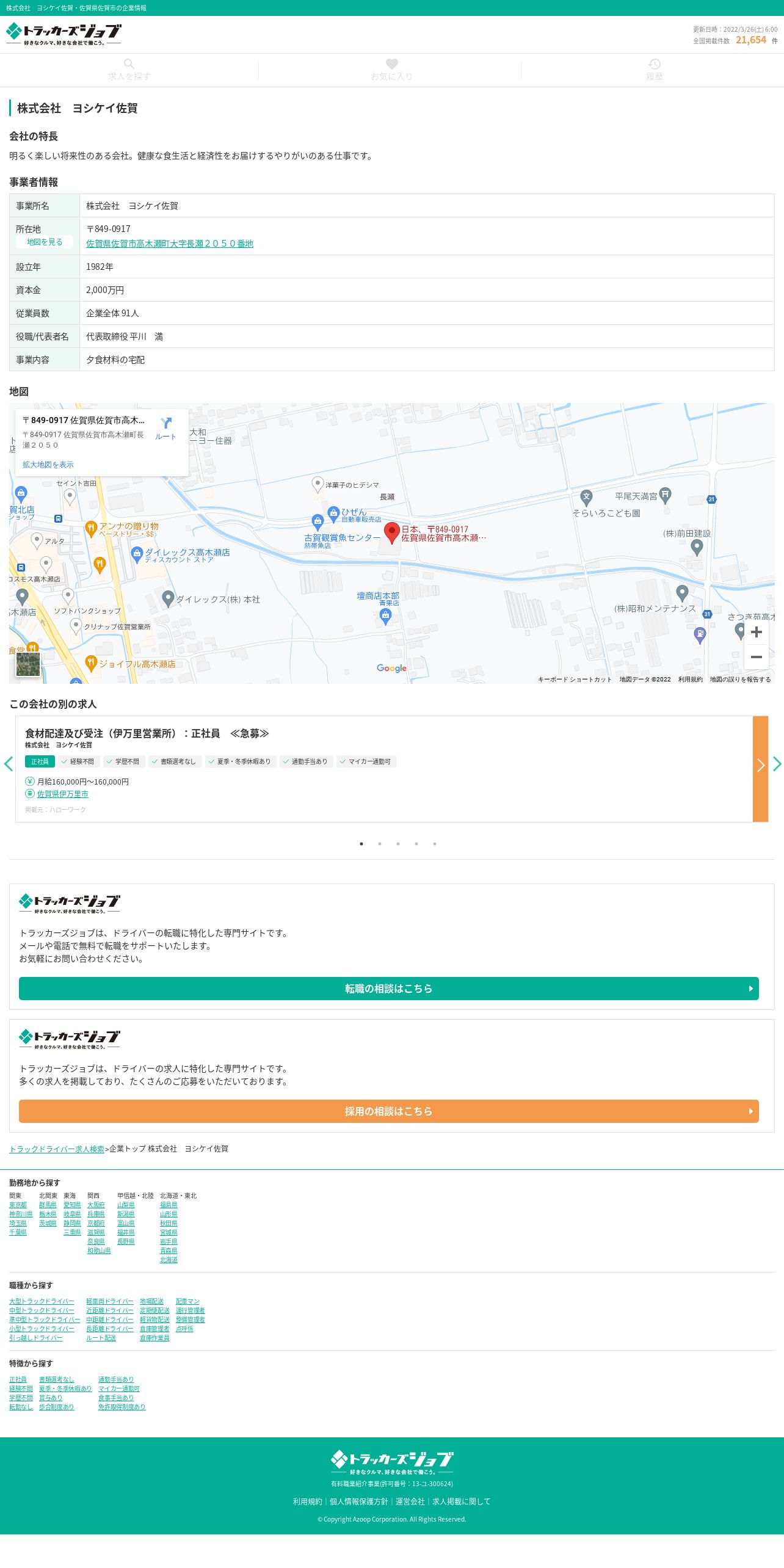The image size is (784, 1568).
Task: Select the first carousel dot
Action: [x=361, y=844]
